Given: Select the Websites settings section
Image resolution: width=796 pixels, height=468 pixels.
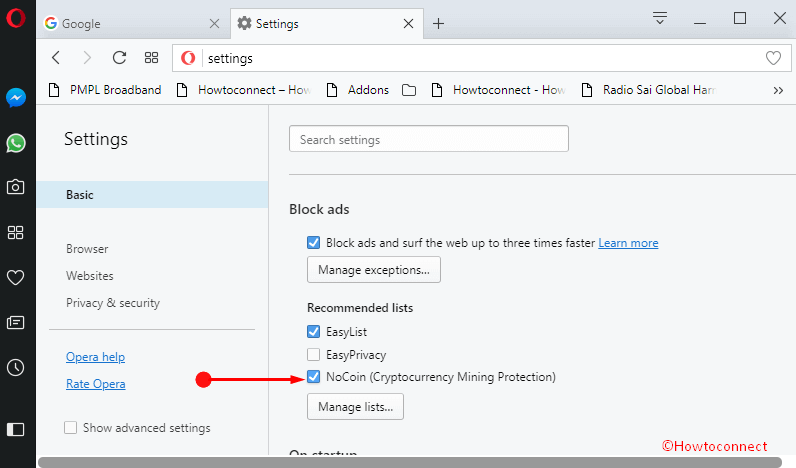Looking at the screenshot, I should [89, 276].
